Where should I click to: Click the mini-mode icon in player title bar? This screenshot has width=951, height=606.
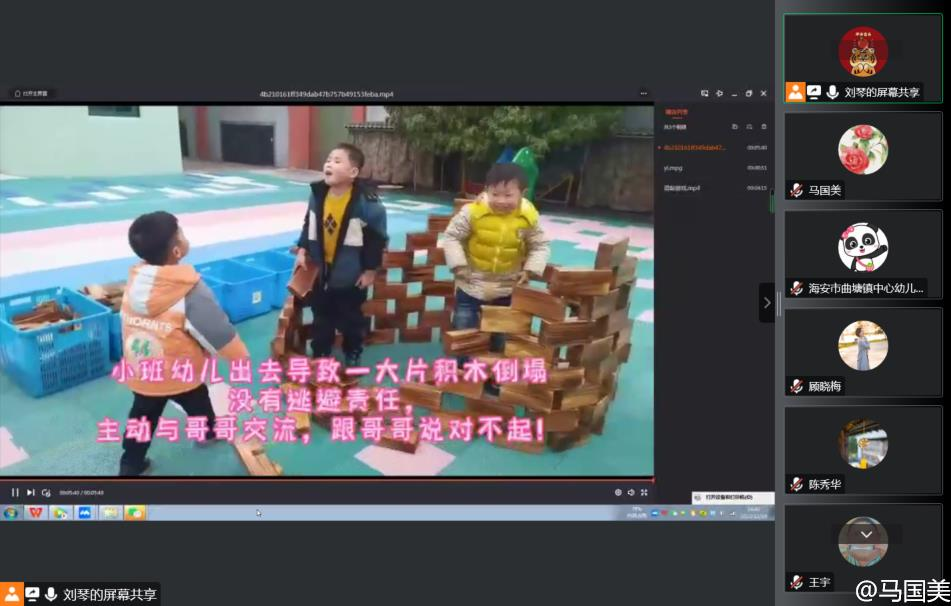(x=704, y=93)
